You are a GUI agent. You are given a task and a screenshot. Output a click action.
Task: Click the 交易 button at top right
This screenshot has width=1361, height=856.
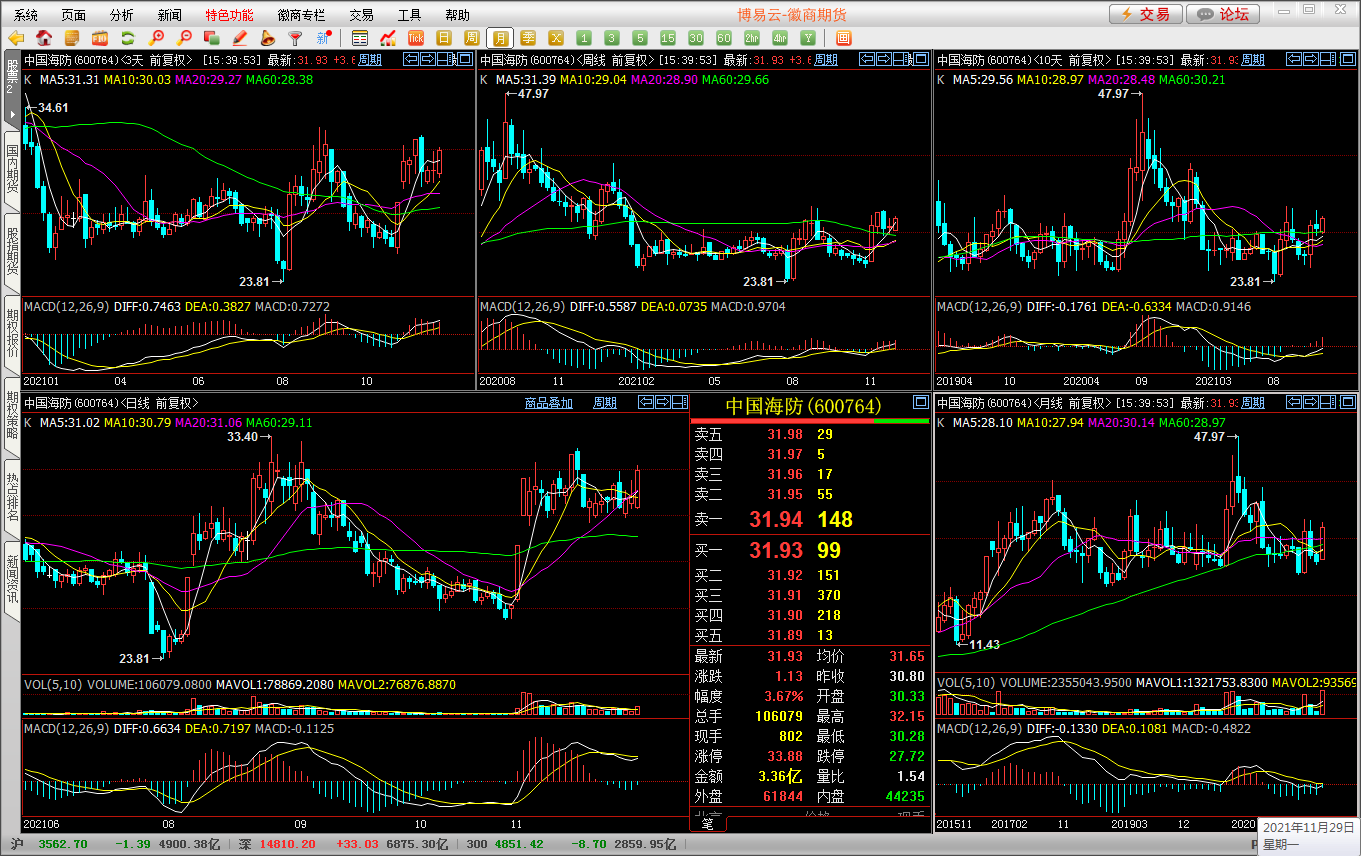pos(1145,14)
